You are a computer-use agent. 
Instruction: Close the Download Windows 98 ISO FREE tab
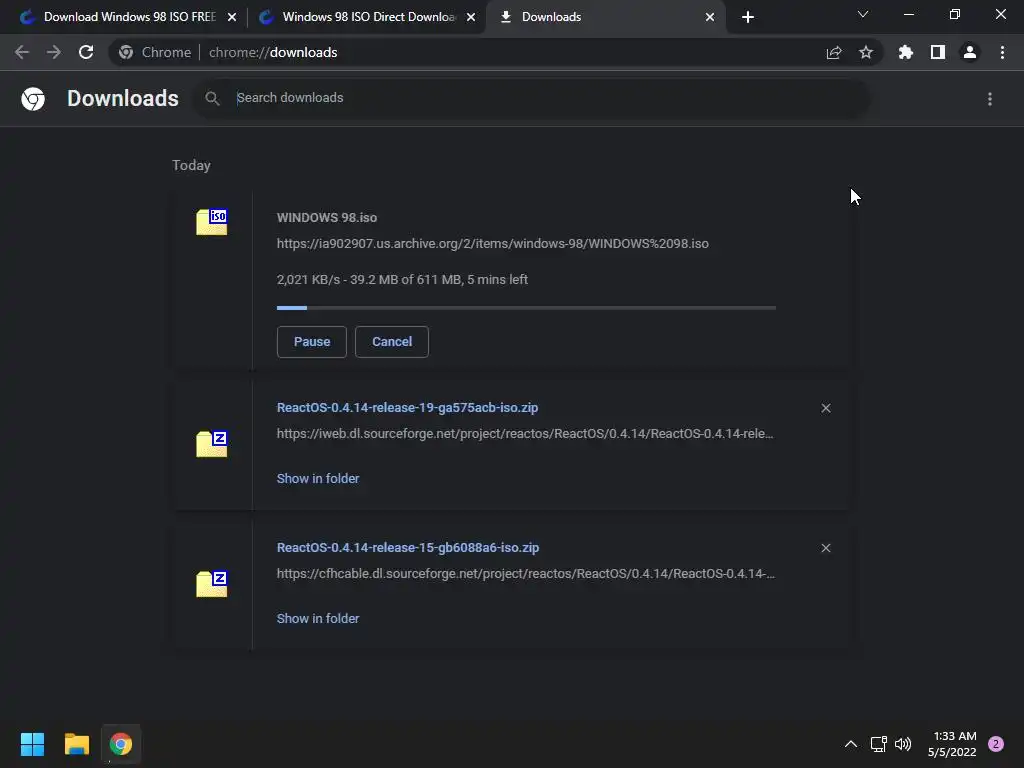[x=232, y=17]
